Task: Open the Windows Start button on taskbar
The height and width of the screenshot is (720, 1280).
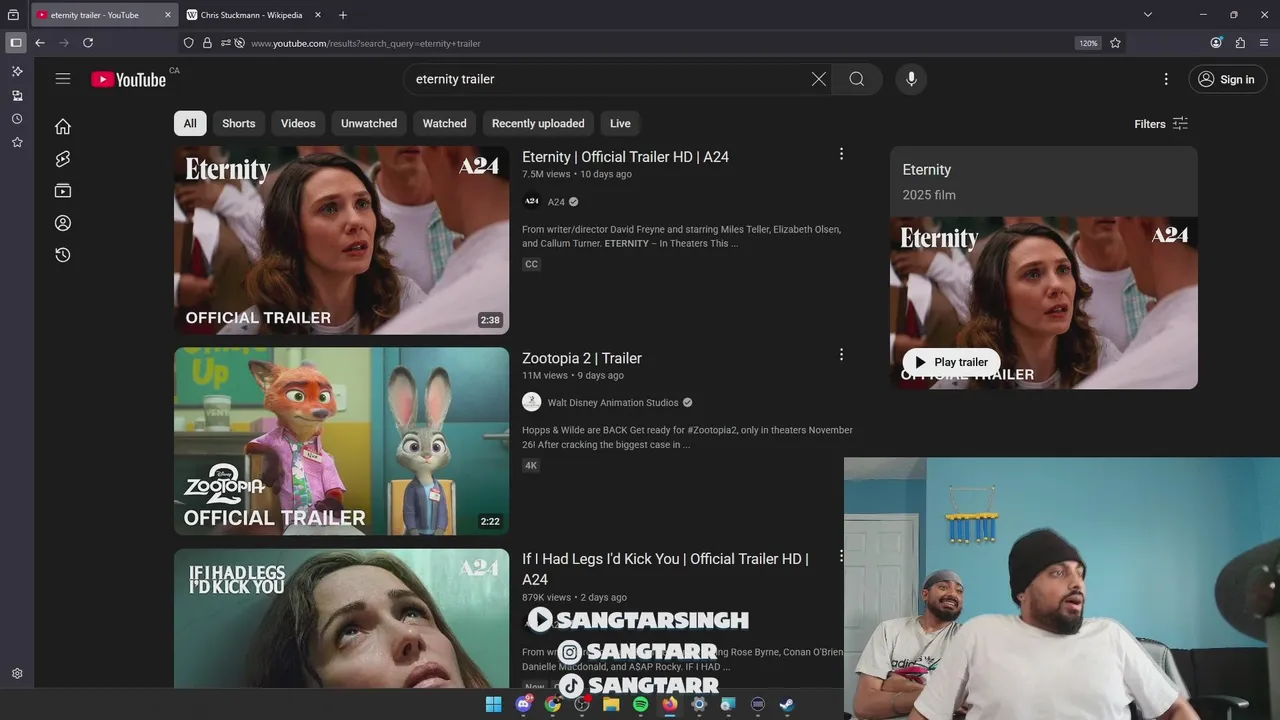Action: (494, 704)
